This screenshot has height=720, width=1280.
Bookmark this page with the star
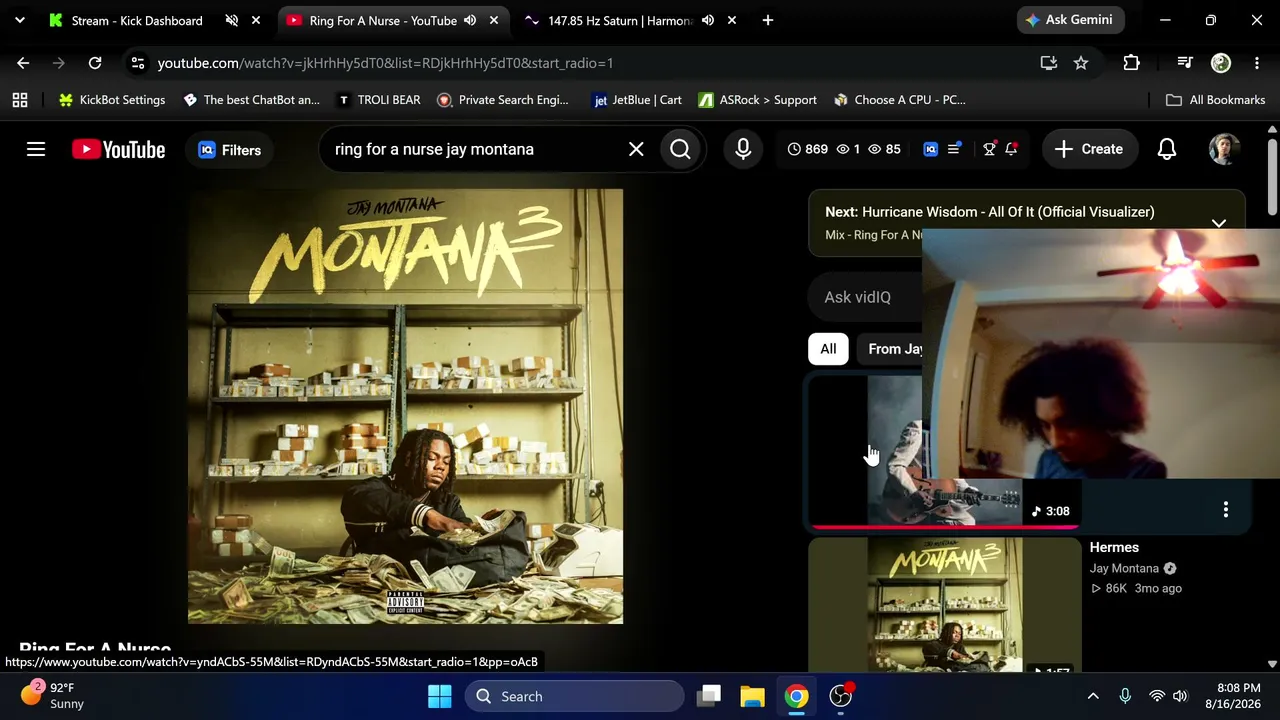point(1081,63)
